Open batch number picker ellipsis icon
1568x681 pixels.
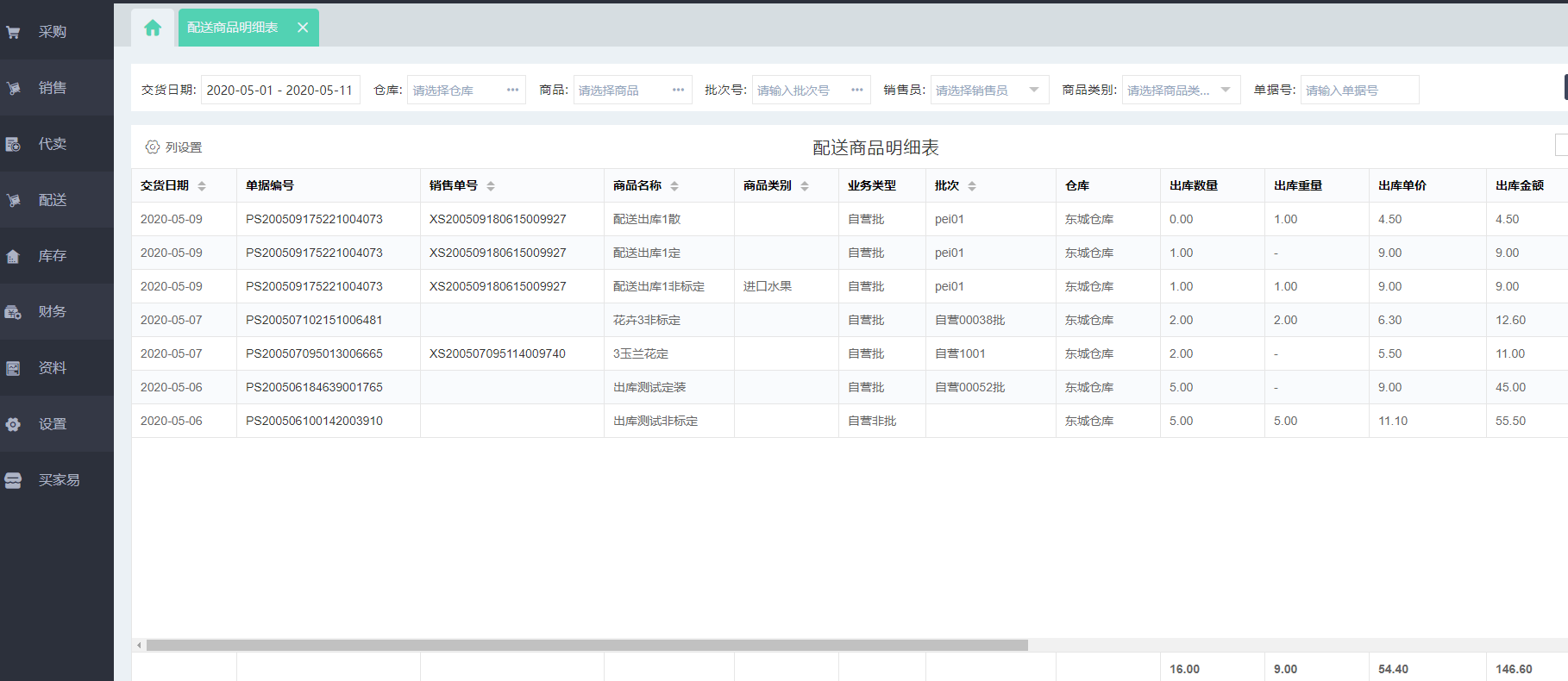click(x=857, y=90)
